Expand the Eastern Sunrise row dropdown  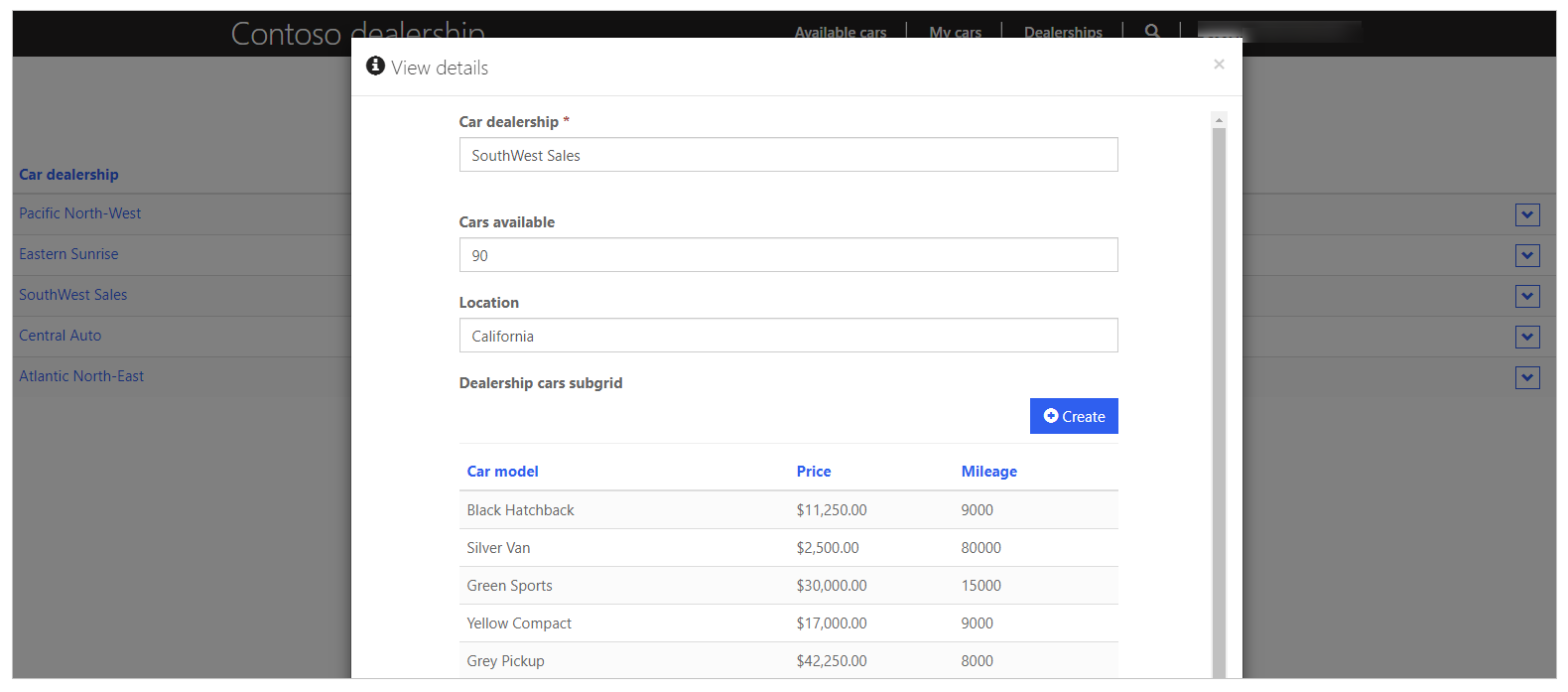click(1527, 255)
